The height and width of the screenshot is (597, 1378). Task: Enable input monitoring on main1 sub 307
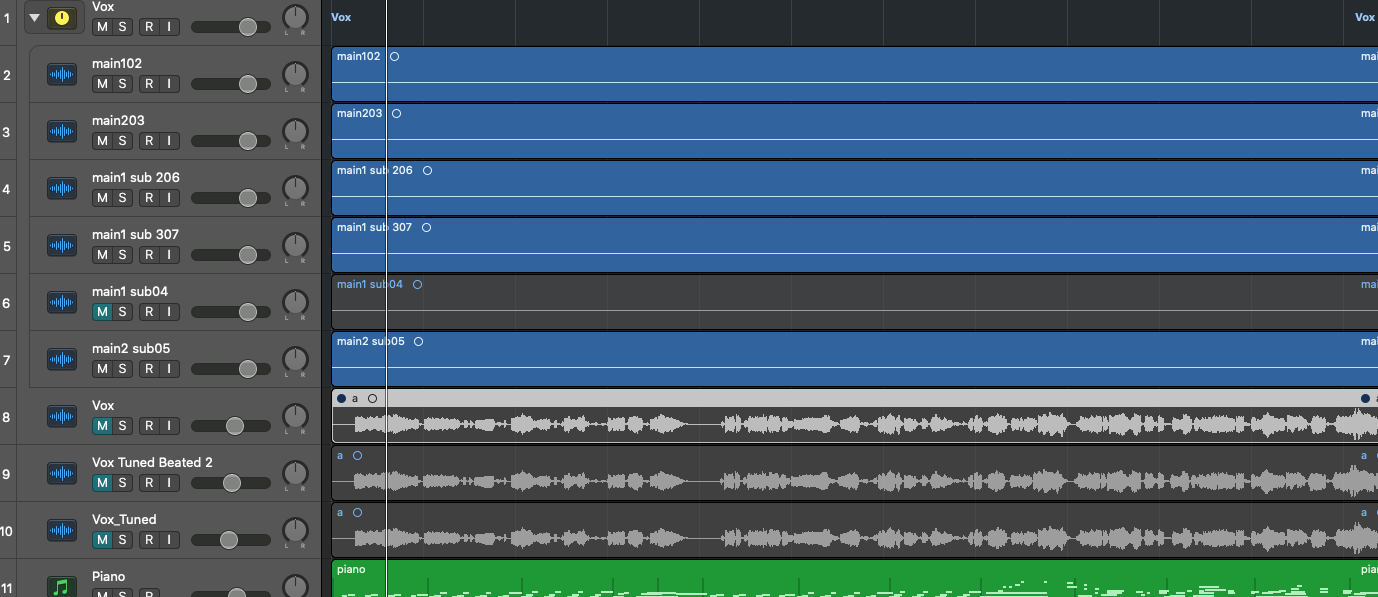[169, 255]
